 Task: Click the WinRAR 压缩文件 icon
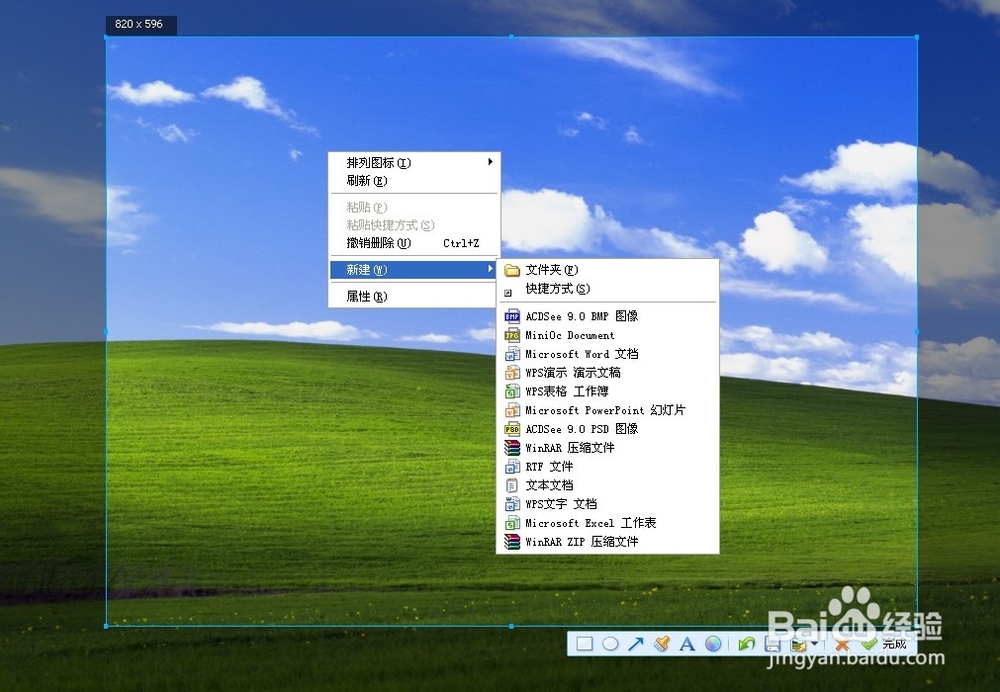point(512,448)
